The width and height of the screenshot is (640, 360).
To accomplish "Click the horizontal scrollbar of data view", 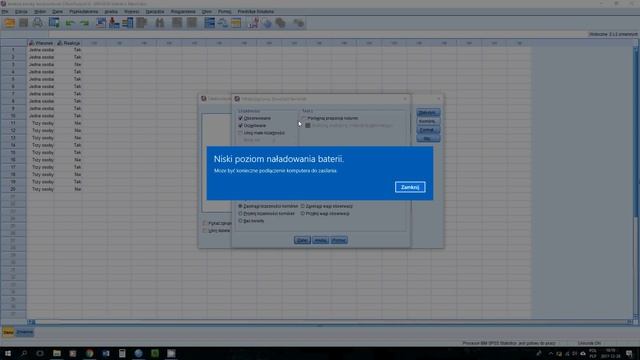I will pos(331,322).
